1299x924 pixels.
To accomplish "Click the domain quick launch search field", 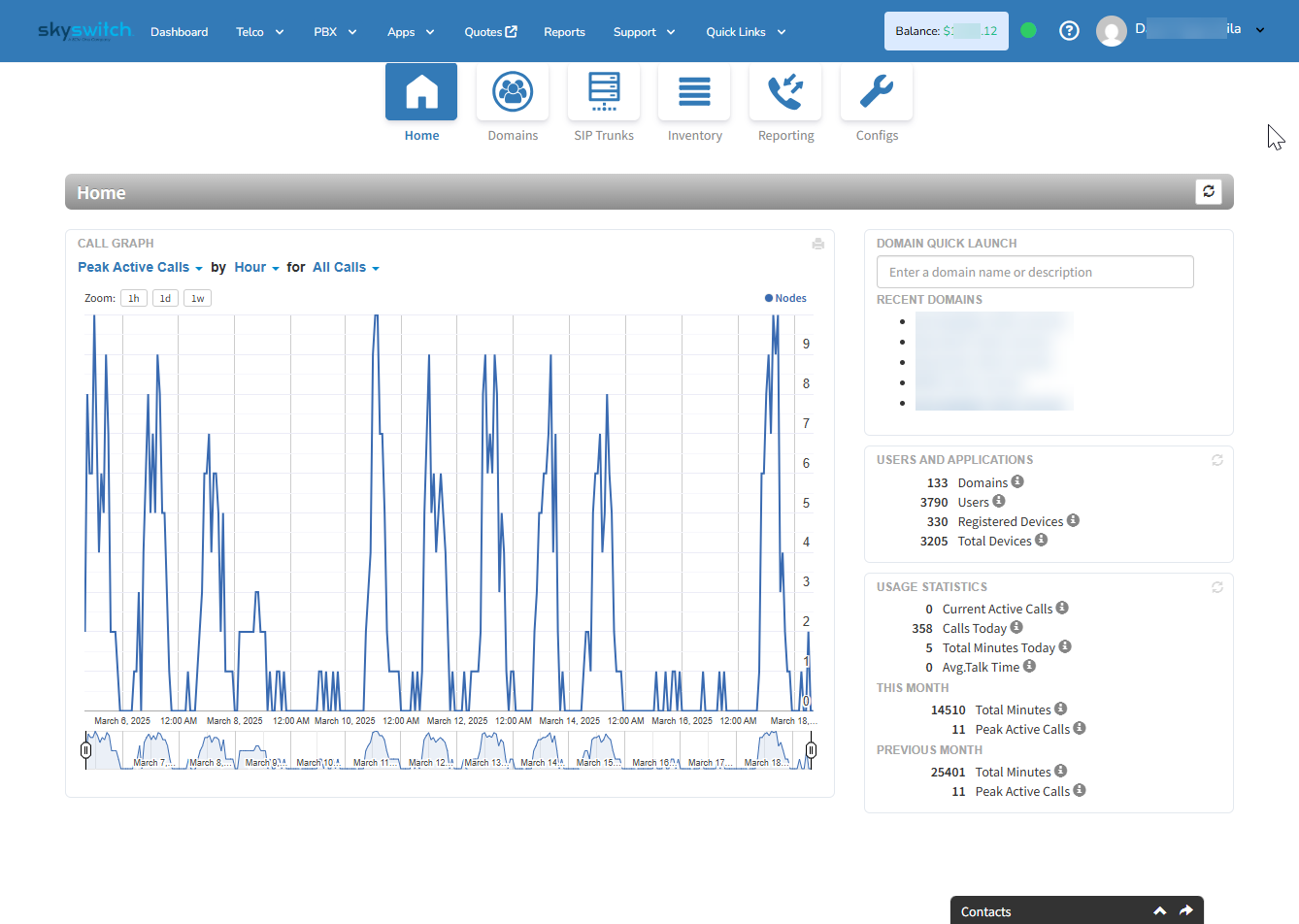I will click(1034, 272).
